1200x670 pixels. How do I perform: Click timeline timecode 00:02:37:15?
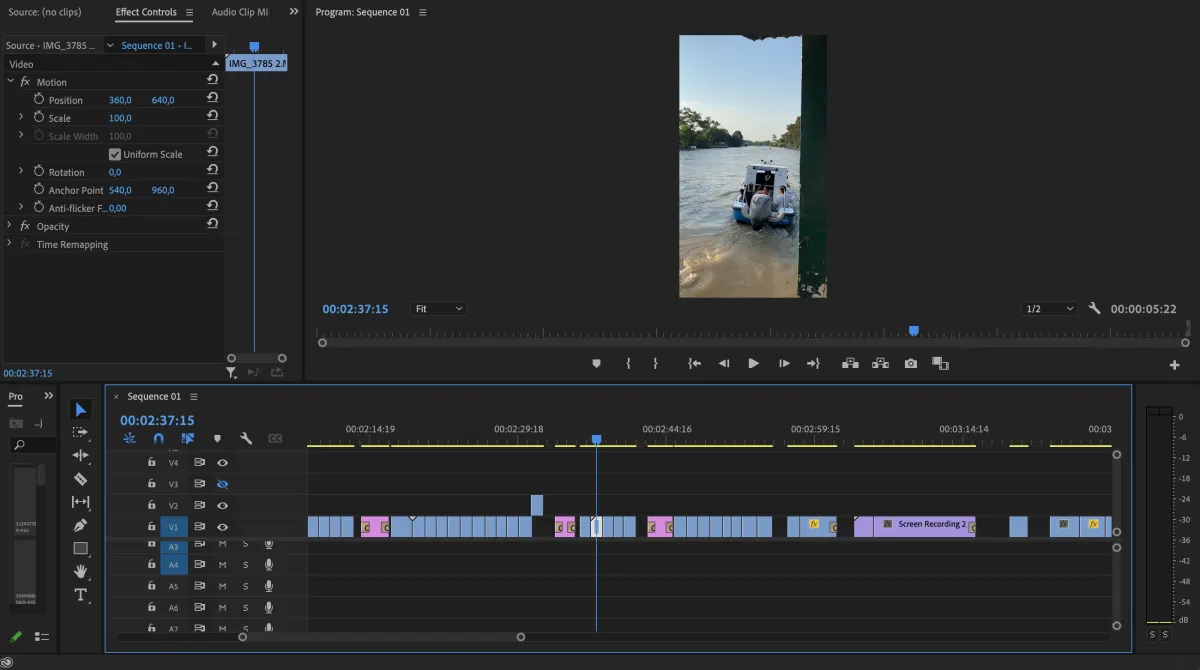pyautogui.click(x=157, y=420)
